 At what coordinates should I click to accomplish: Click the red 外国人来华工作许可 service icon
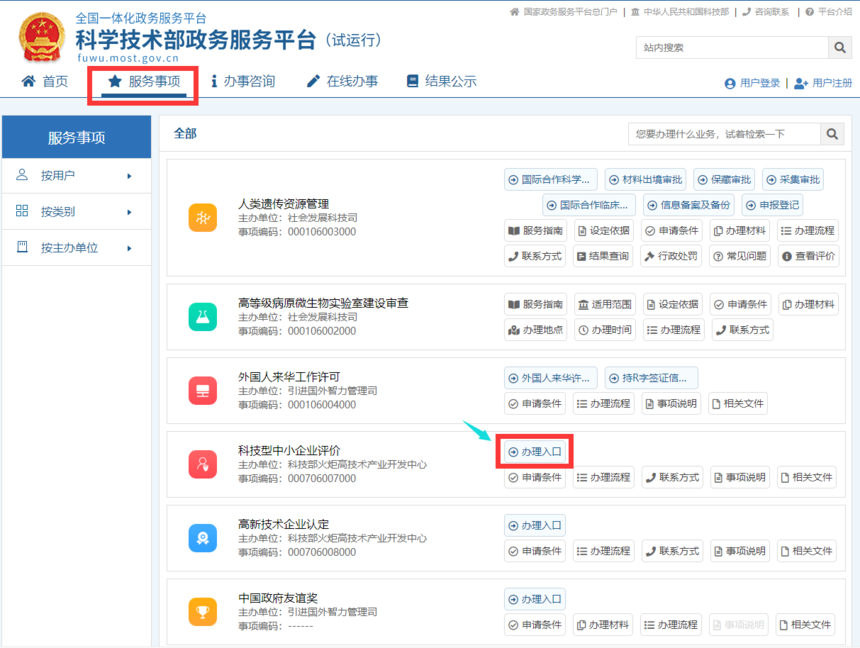point(203,391)
